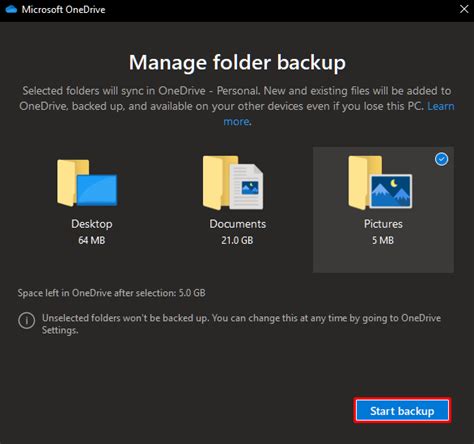Select the Desktop label text
Image resolution: width=474 pixels, height=444 pixels.
pyautogui.click(x=92, y=224)
